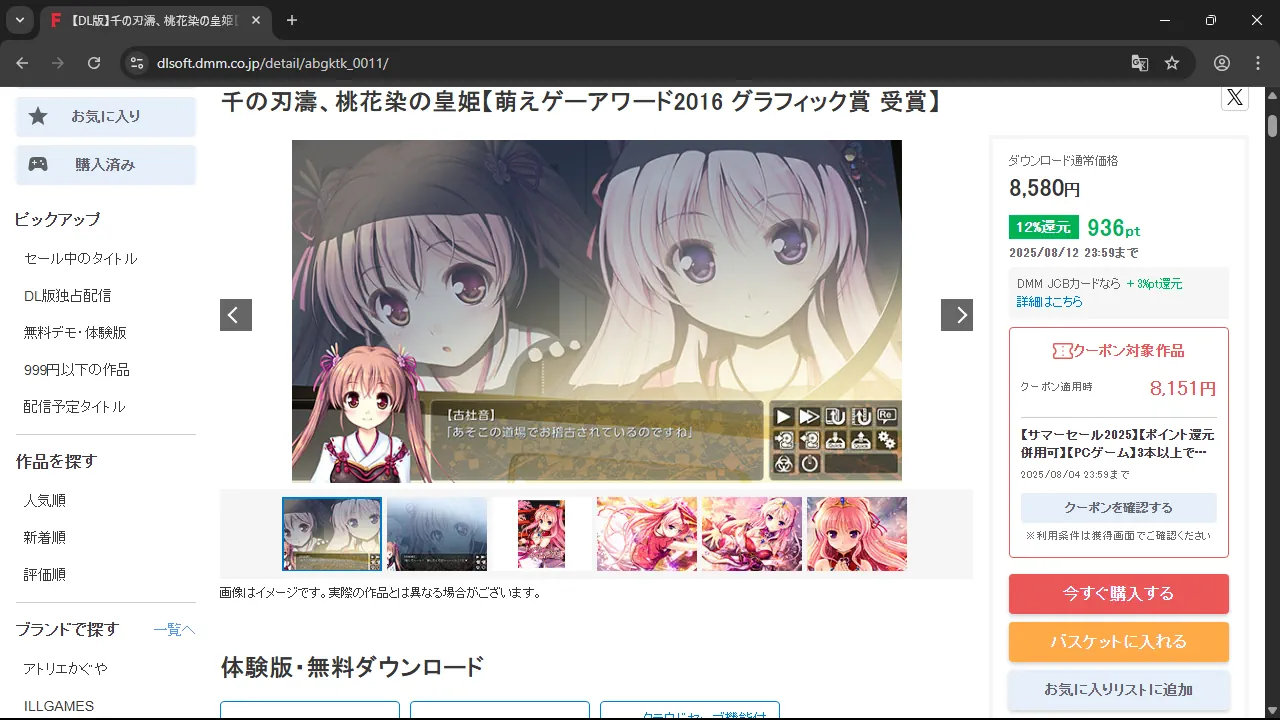Share on X icon
The image size is (1280, 720).
pyautogui.click(x=1235, y=97)
